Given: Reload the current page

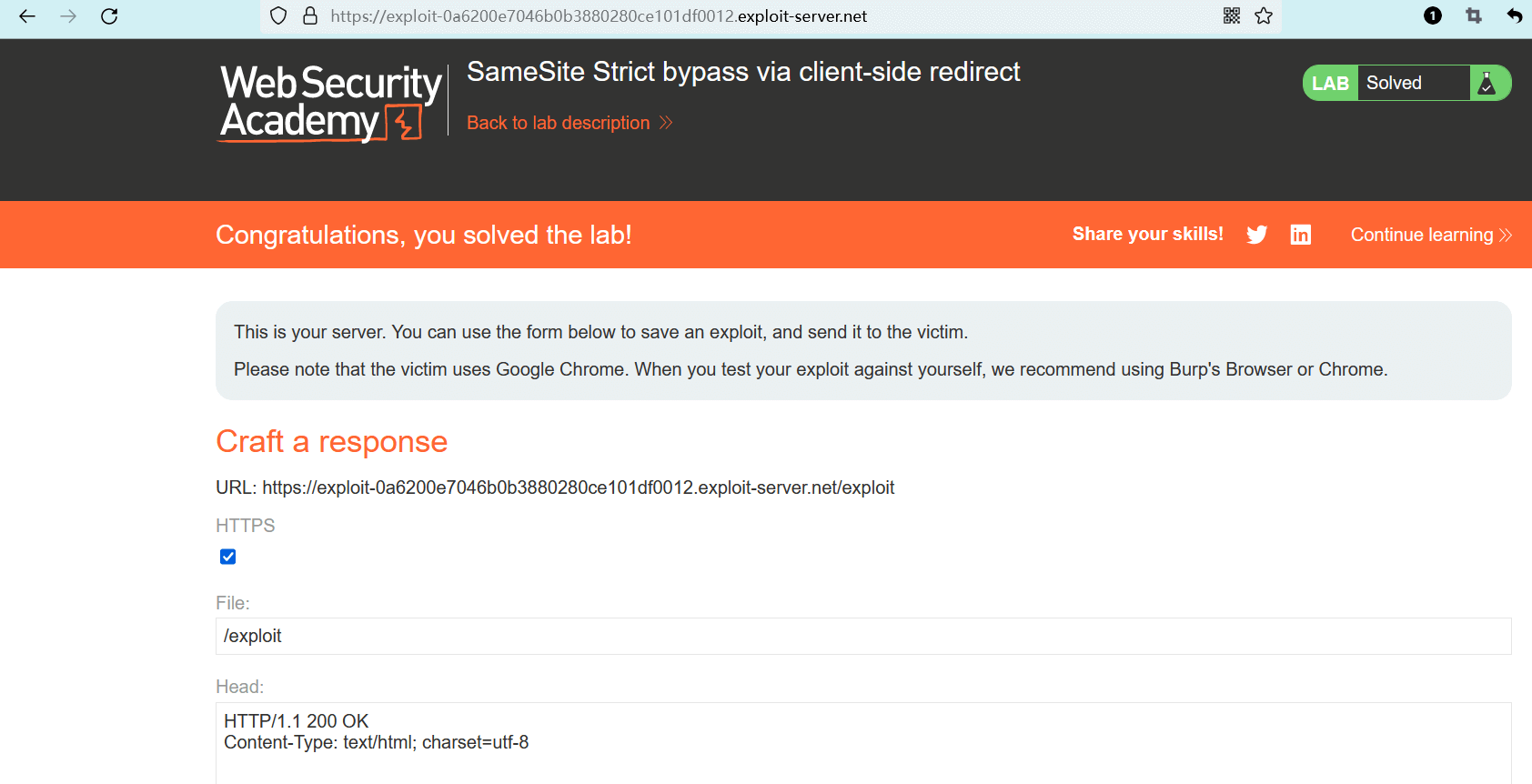Looking at the screenshot, I should tap(109, 16).
